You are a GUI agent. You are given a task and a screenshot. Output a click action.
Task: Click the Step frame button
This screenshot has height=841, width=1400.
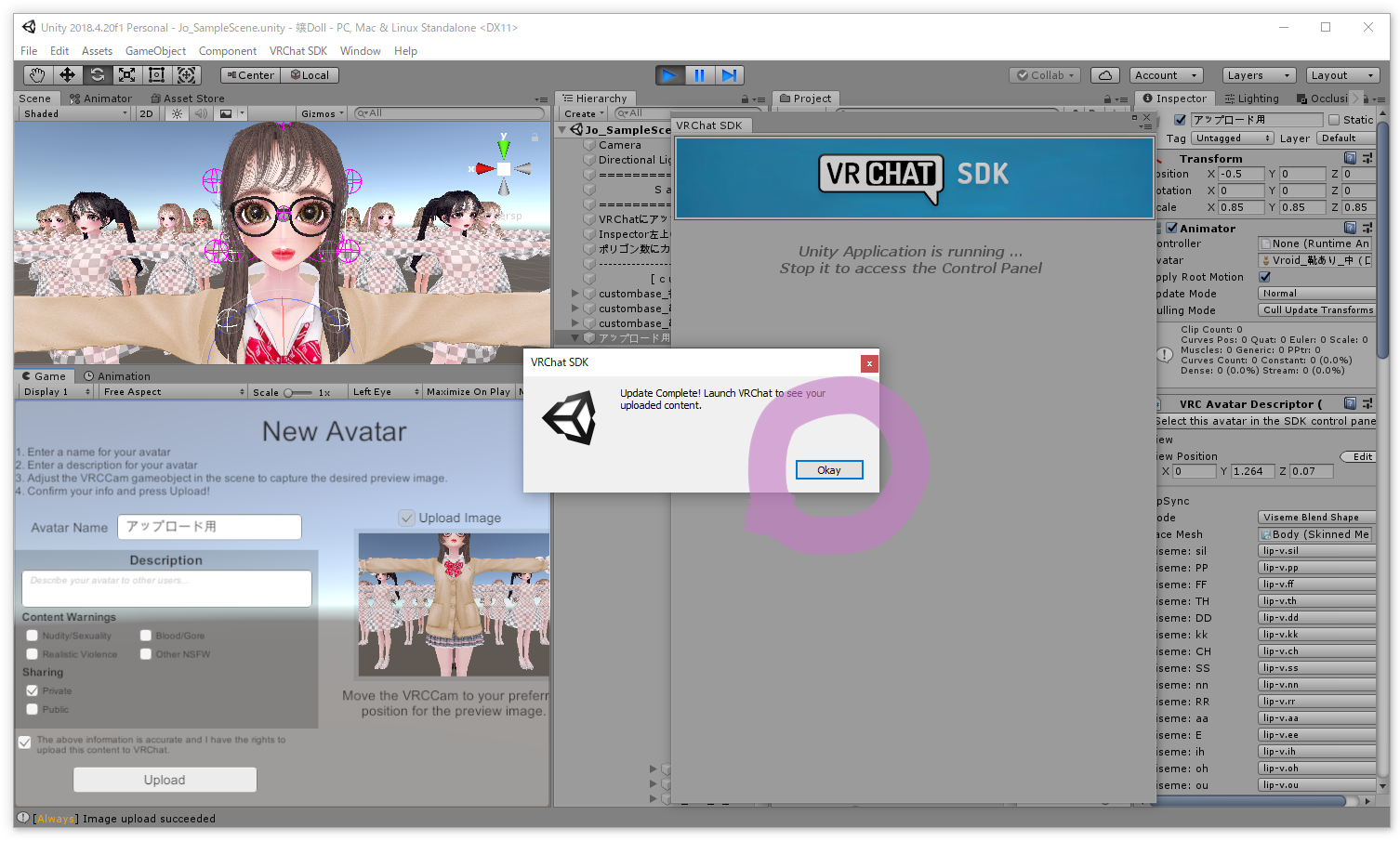click(x=730, y=75)
